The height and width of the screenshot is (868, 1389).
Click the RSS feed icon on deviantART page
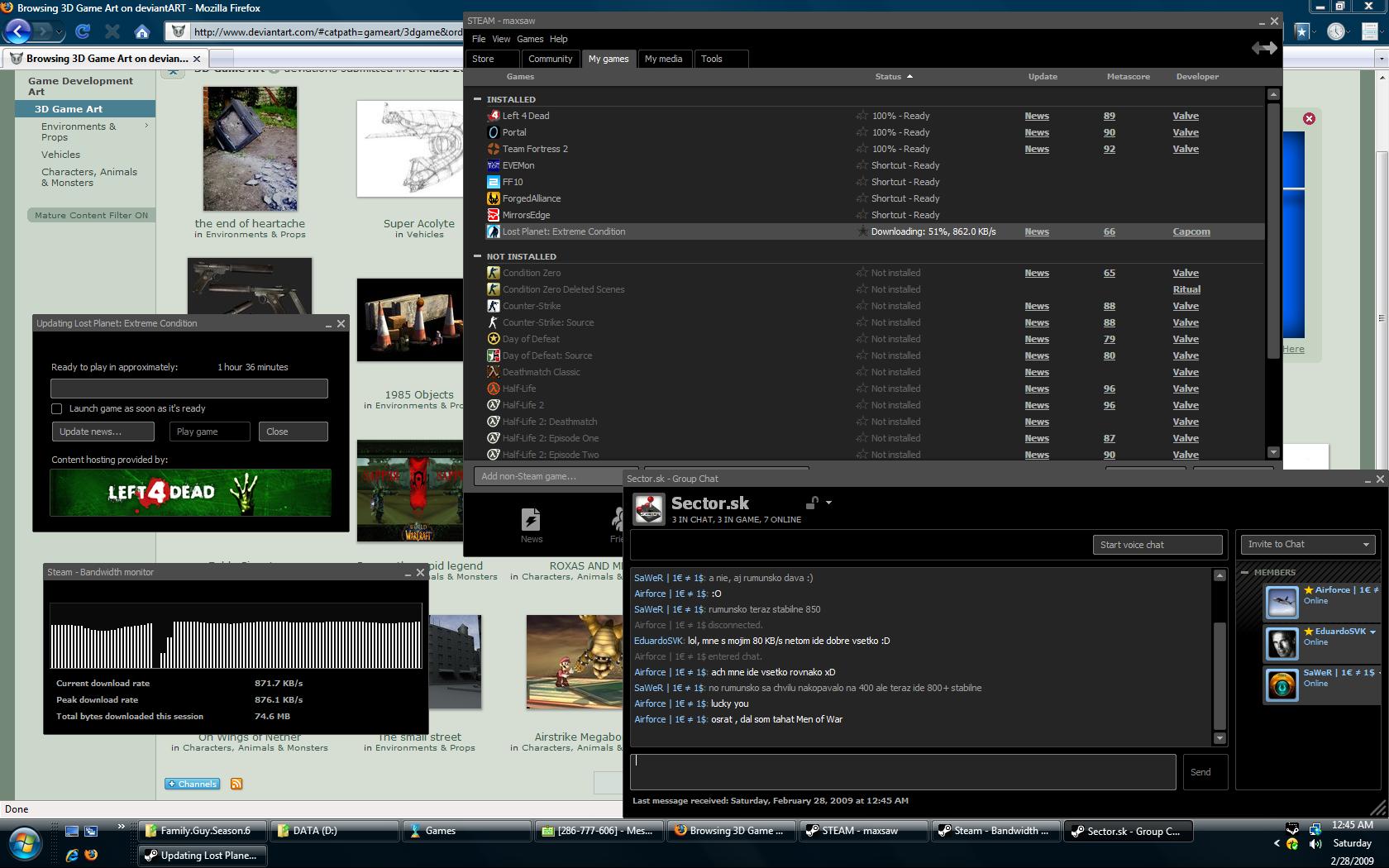236,784
